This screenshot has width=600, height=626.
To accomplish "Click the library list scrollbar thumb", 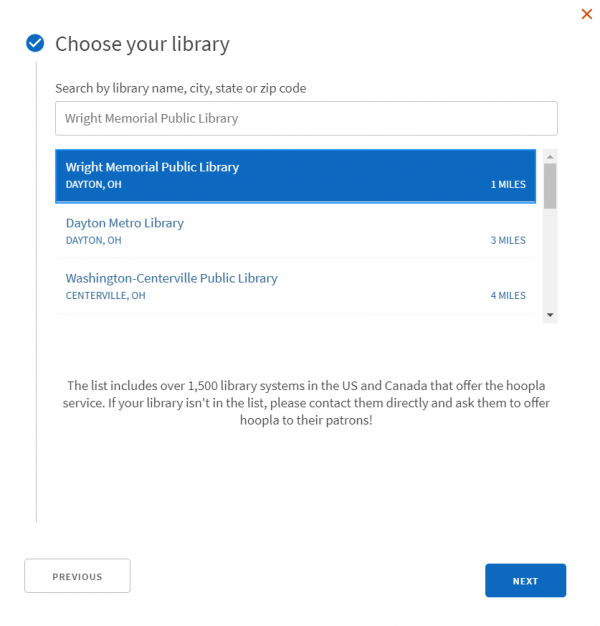I will click(550, 186).
